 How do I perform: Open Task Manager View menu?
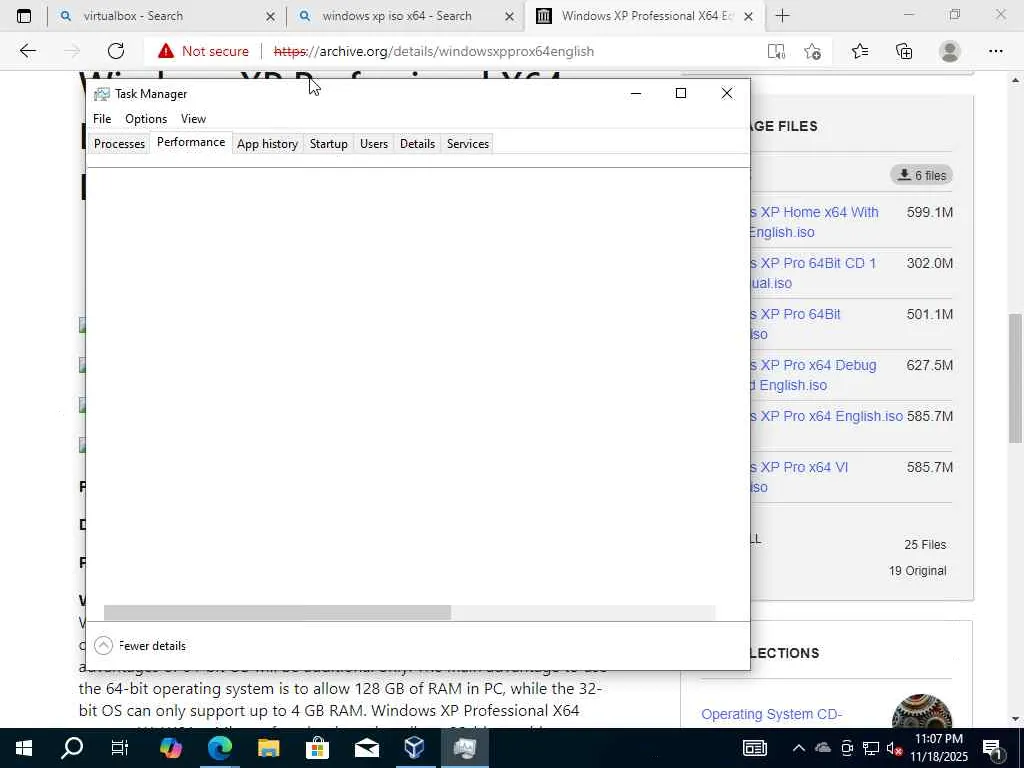[193, 119]
